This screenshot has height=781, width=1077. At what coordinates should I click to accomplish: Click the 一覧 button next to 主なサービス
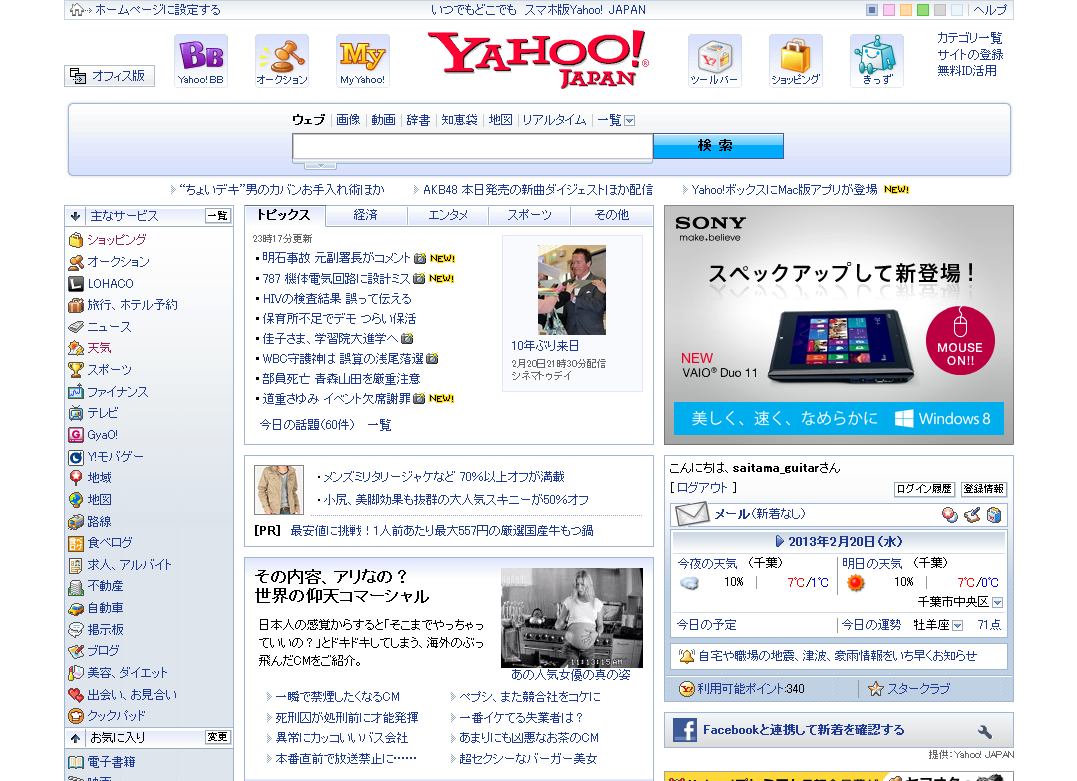[x=218, y=216]
